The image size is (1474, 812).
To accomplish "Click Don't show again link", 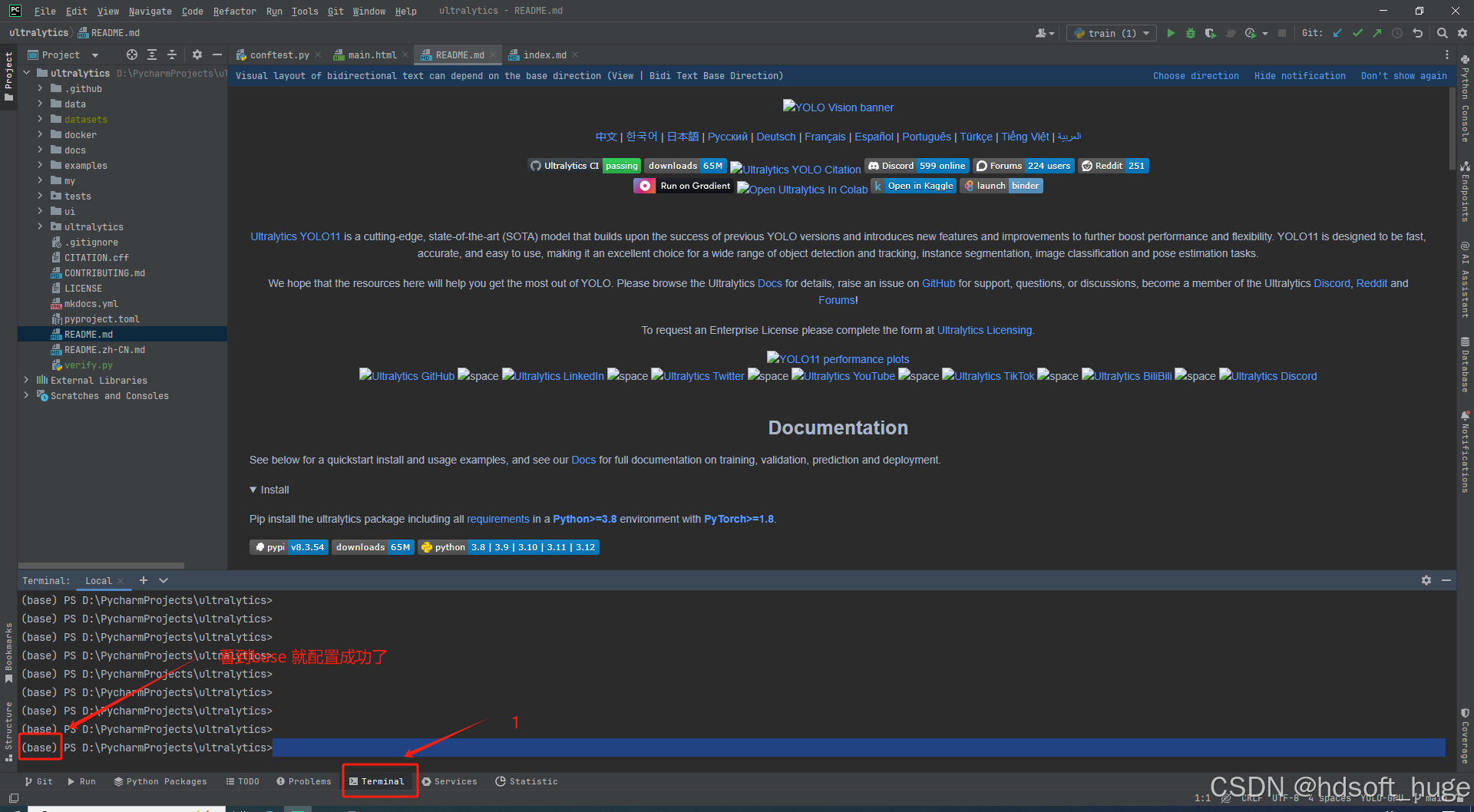I will 1403,76.
